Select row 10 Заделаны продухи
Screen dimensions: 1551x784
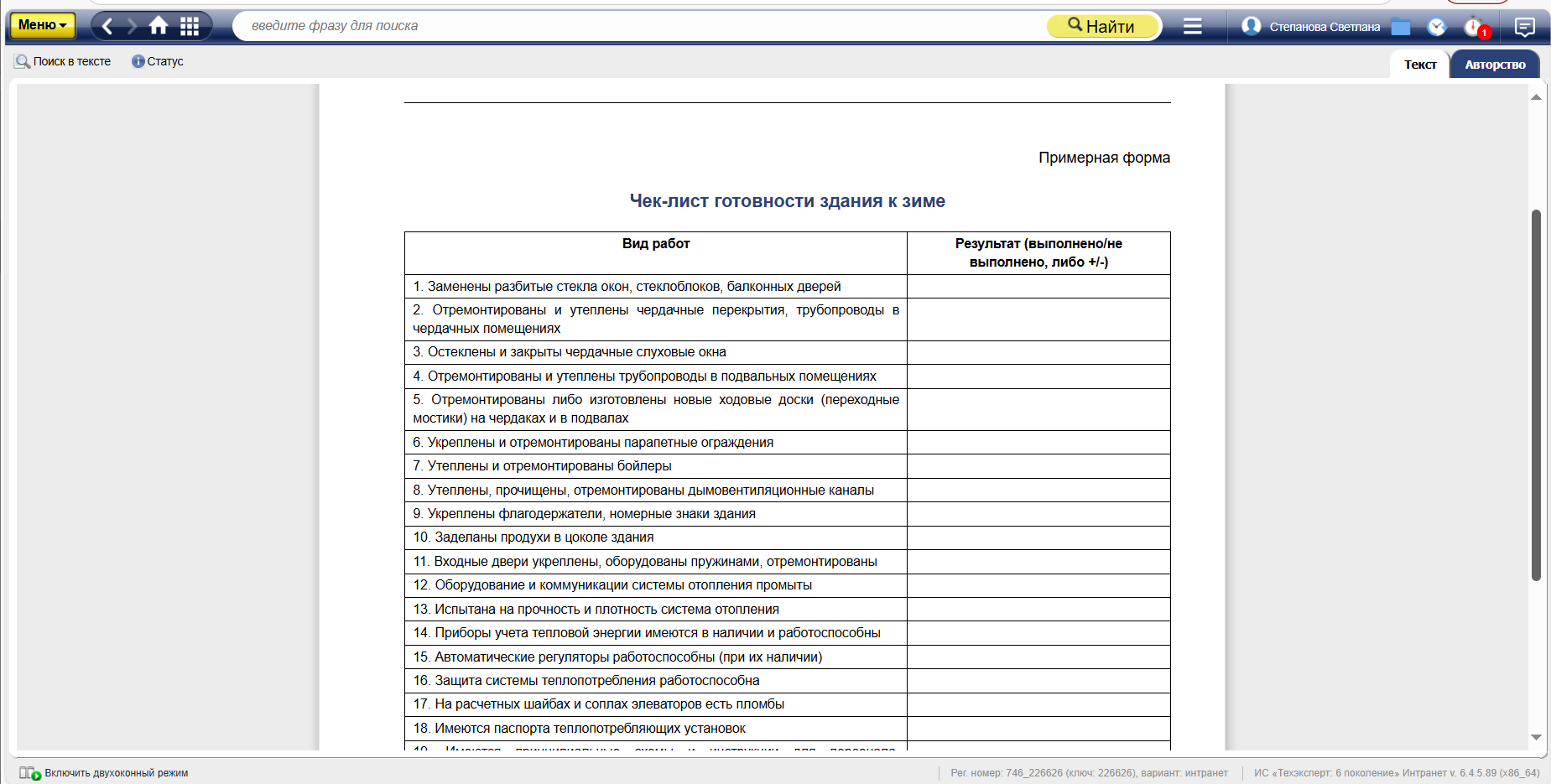[656, 537]
